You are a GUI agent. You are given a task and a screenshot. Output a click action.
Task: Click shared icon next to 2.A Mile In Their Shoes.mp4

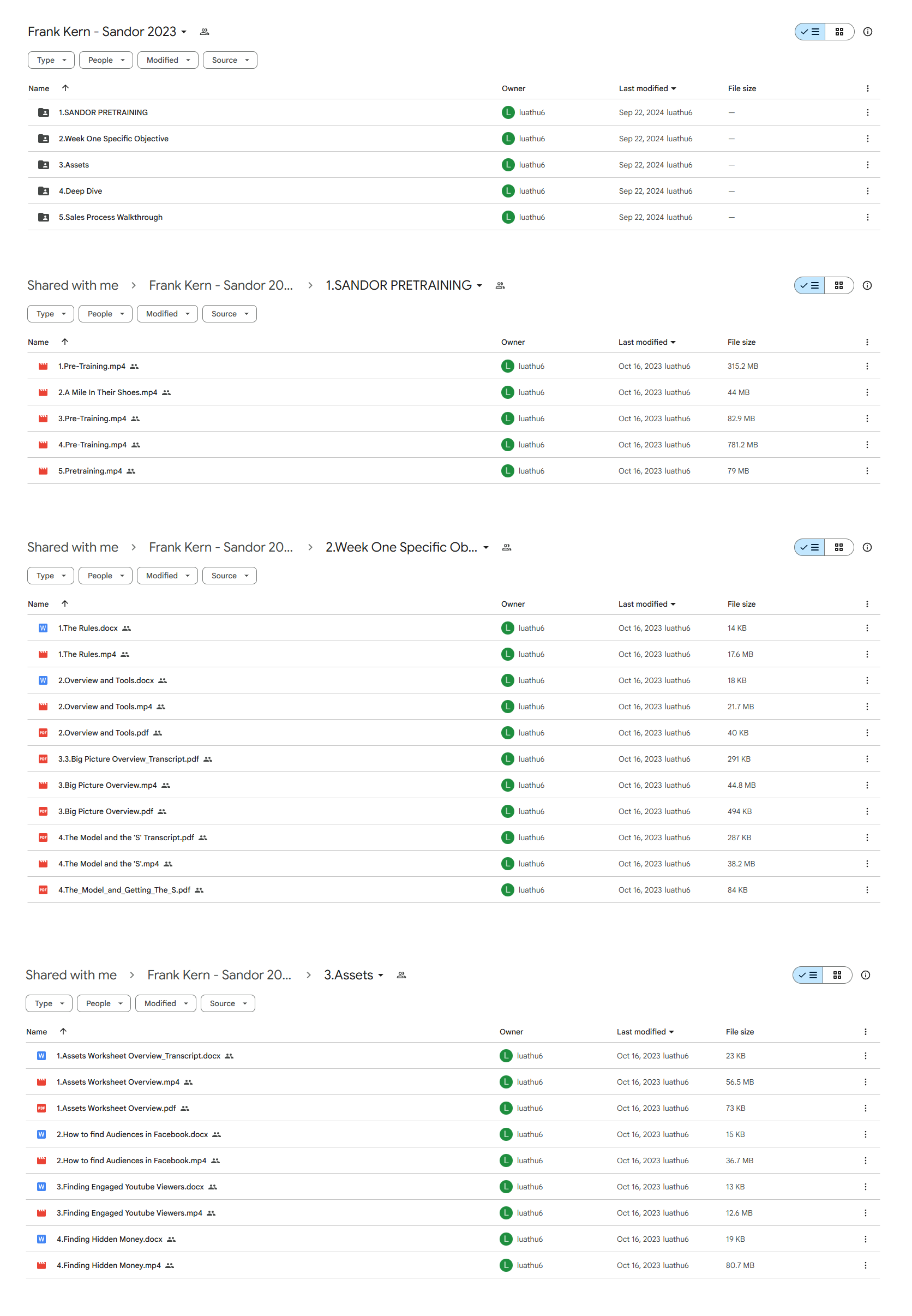(x=166, y=393)
